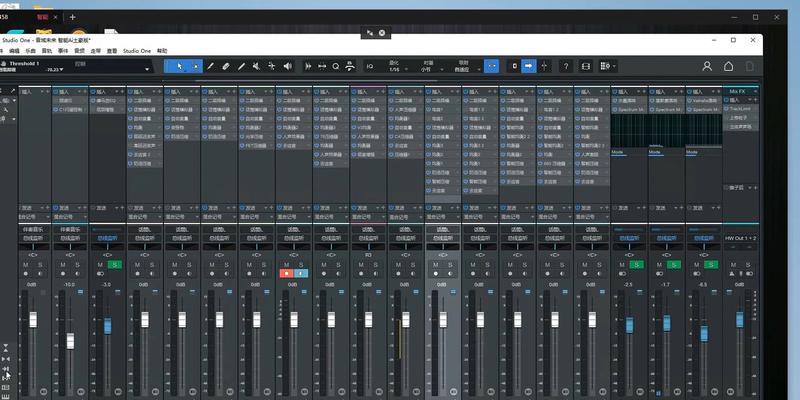Select the Bend tool
The width and height of the screenshot is (800, 400).
(x=272, y=66)
